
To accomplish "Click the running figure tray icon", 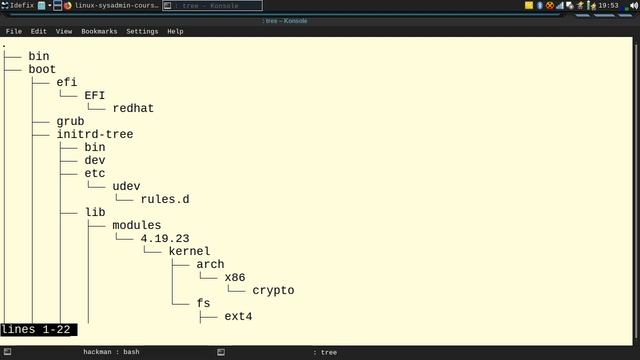I will click(580, 6).
